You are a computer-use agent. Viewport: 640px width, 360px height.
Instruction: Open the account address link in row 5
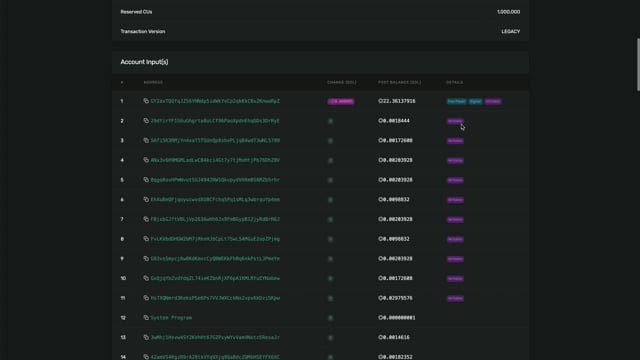click(215, 180)
